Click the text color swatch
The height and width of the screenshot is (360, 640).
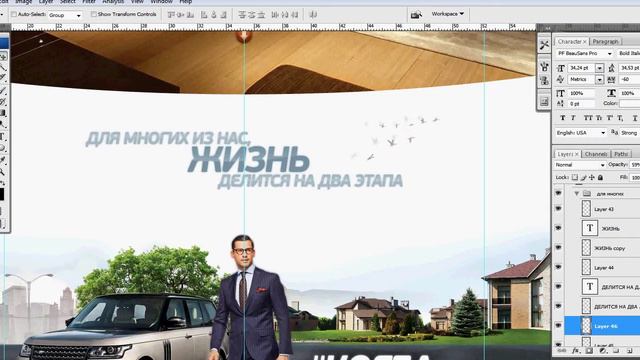click(630, 104)
